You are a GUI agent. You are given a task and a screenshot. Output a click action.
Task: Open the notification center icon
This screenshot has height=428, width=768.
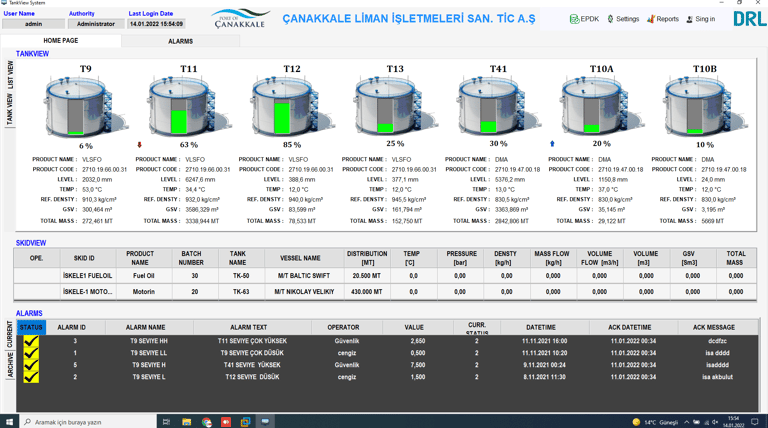pyautogui.click(x=755, y=422)
